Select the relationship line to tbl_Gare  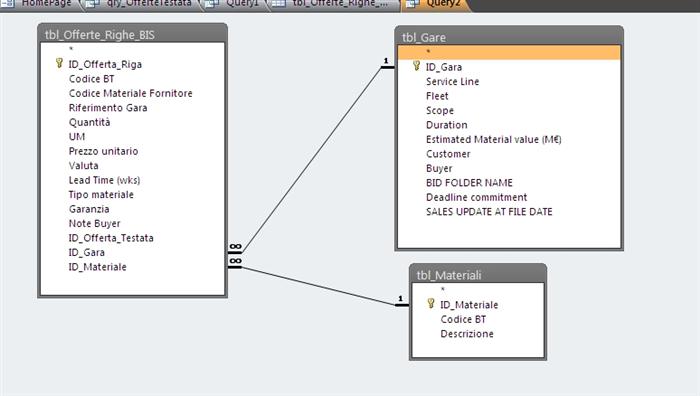coord(312,159)
